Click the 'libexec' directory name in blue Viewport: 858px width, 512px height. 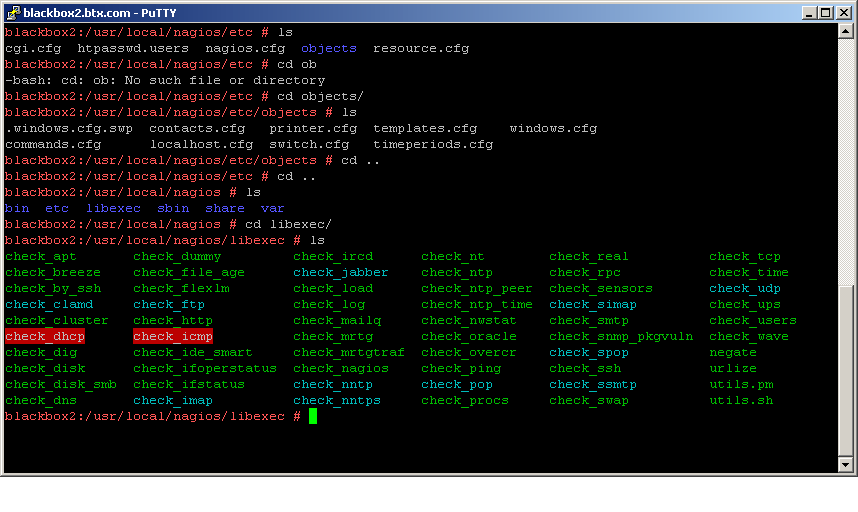click(113, 208)
